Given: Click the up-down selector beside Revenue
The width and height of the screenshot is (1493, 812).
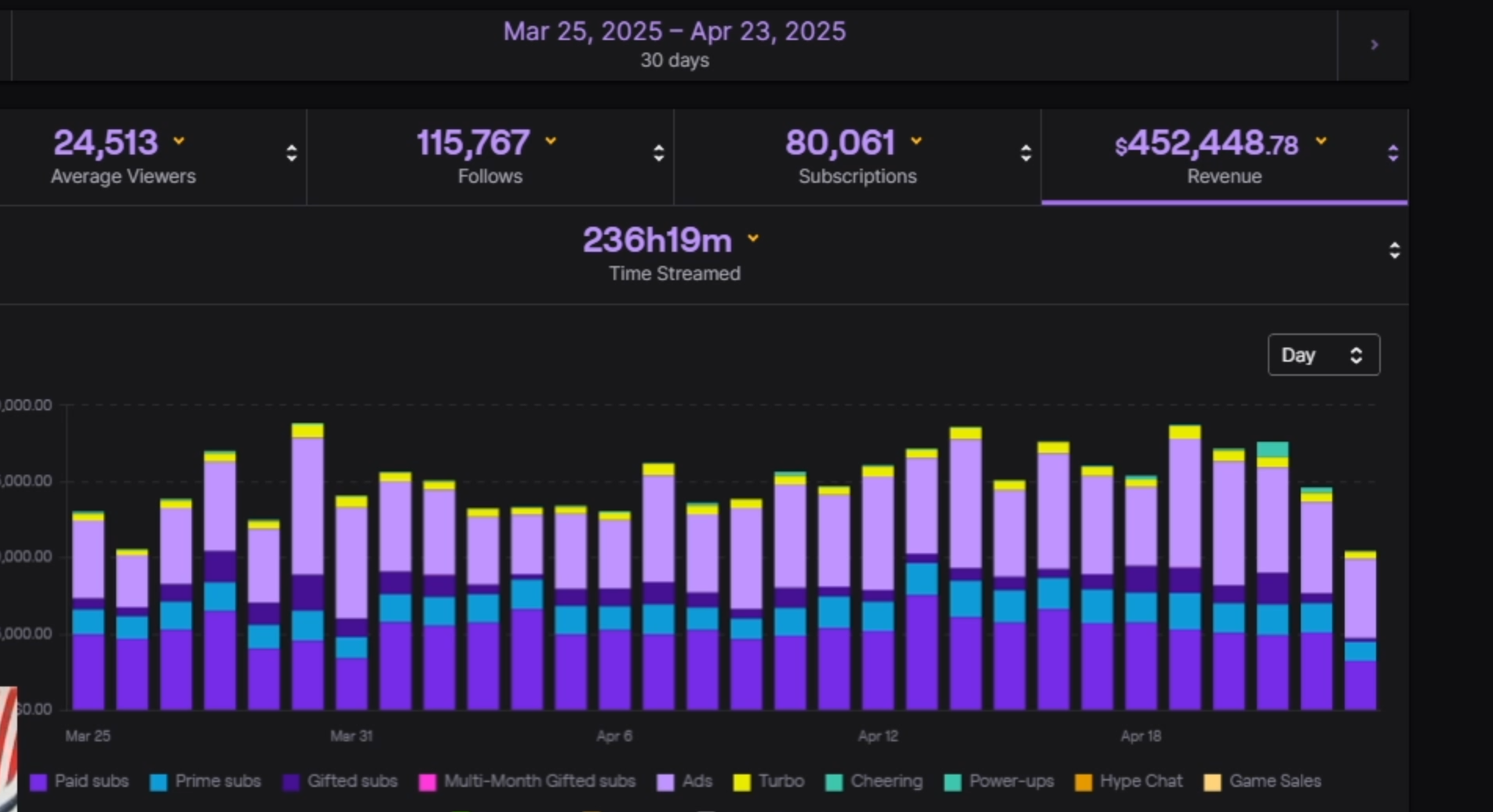Looking at the screenshot, I should [x=1393, y=154].
